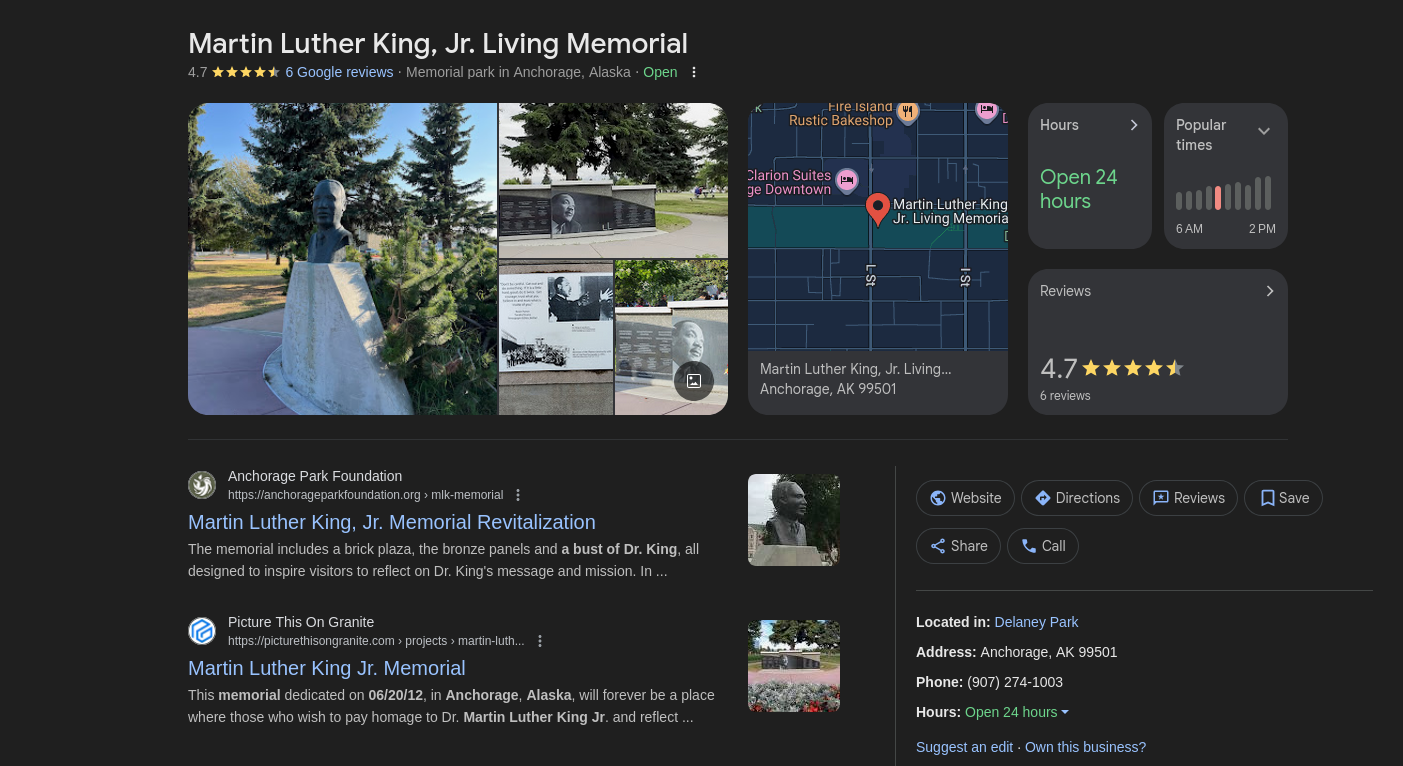Open memorial thumbnail beside Picture This On Granite result
Screen dimensions: 1403x766
pos(794,666)
